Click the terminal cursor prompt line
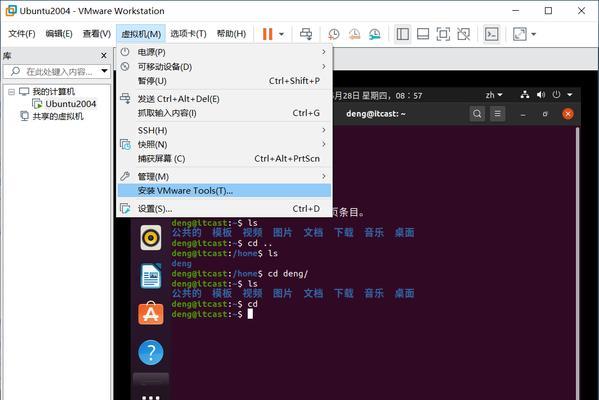This screenshot has width=599, height=400. point(212,314)
